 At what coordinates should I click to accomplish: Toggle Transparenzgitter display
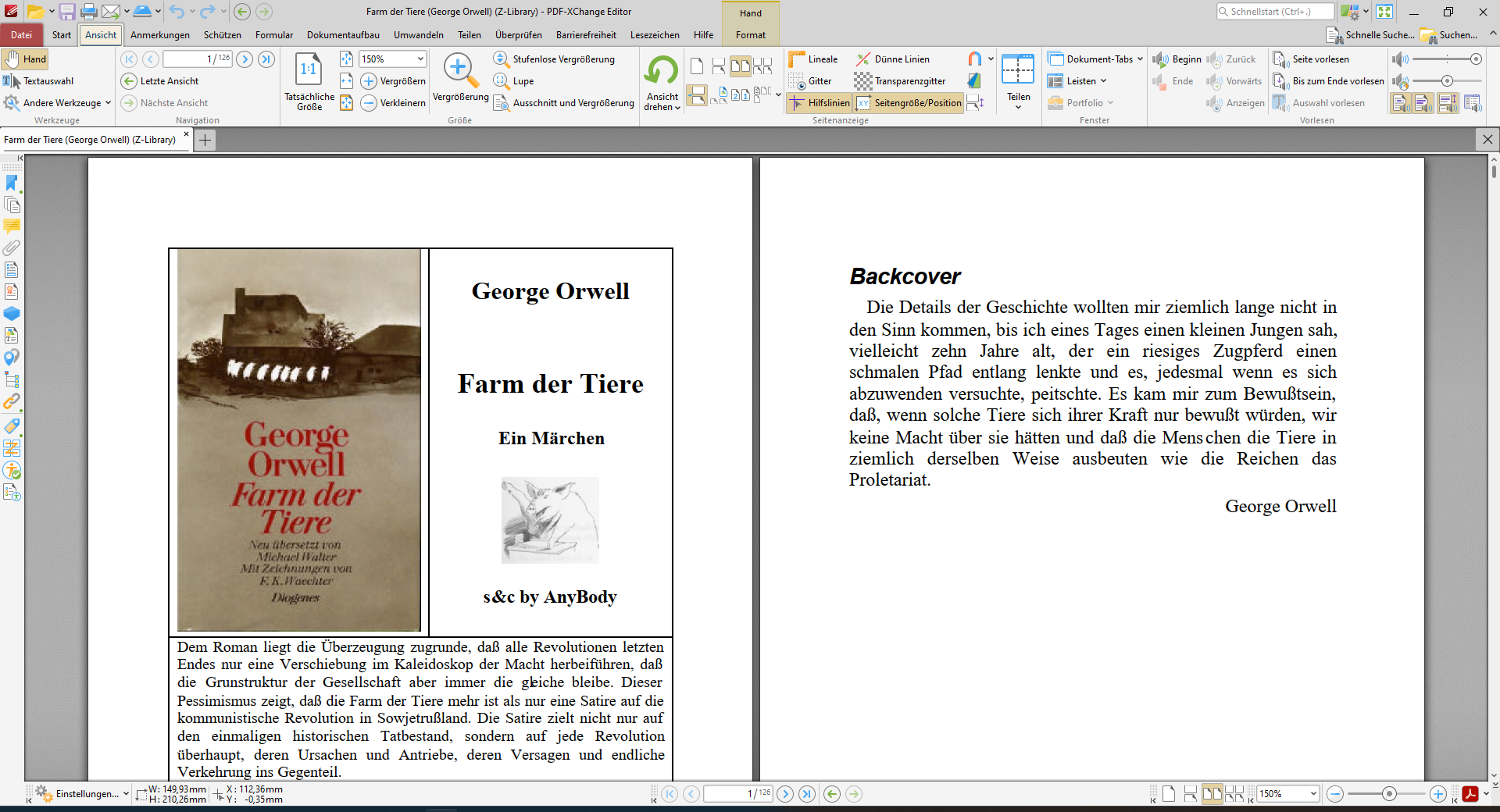(x=900, y=81)
